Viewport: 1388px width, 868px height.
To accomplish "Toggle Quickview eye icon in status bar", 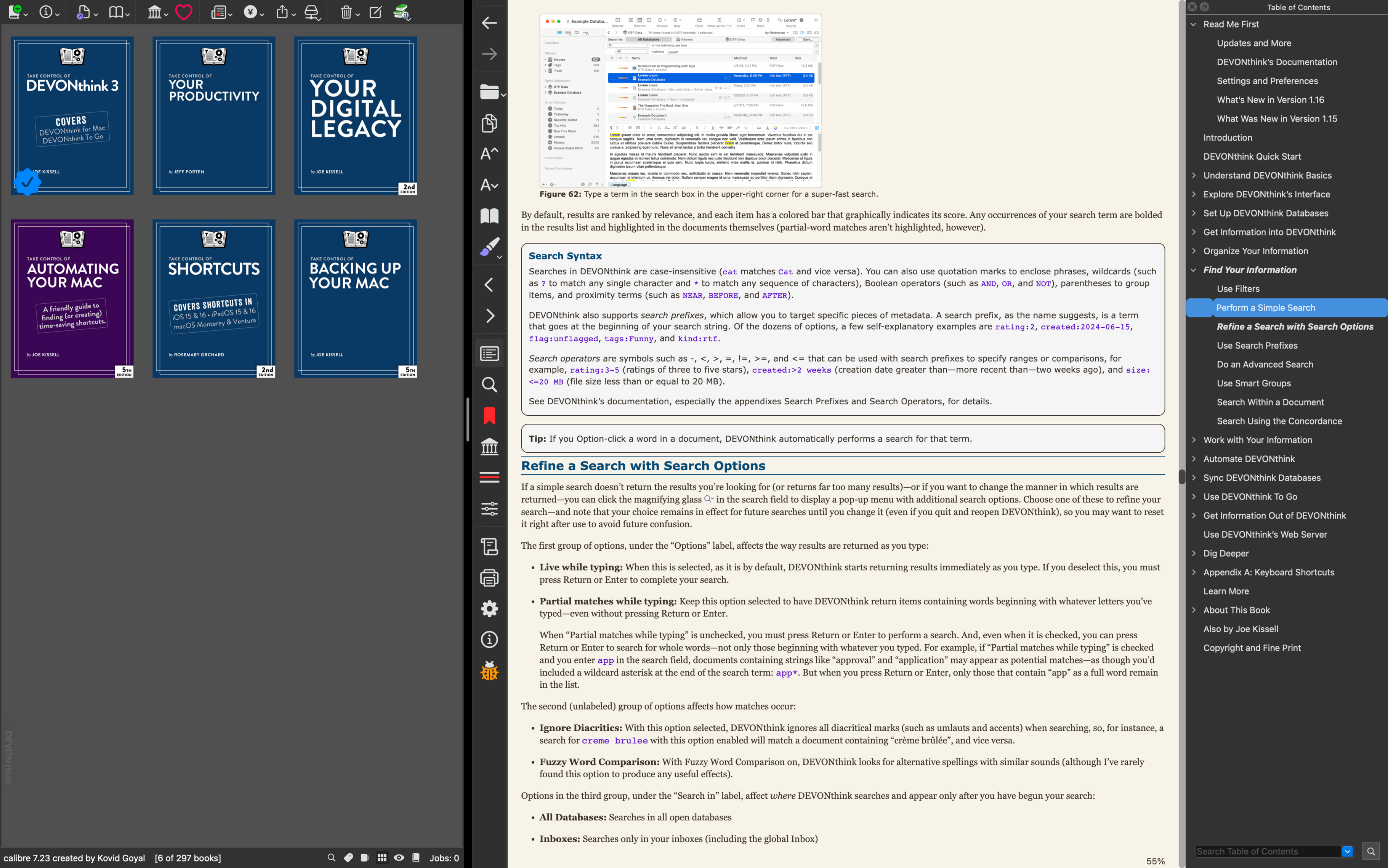I will point(399,858).
